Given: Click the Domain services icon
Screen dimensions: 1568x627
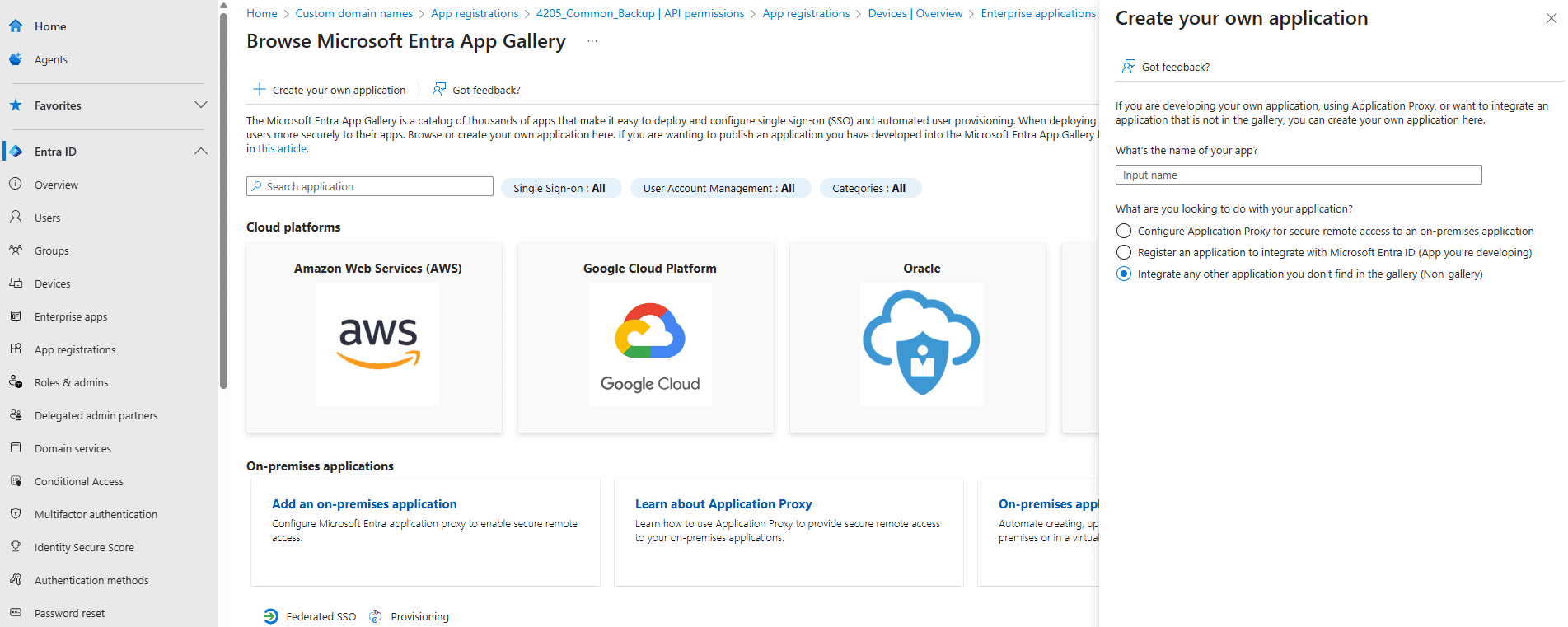Looking at the screenshot, I should coord(16,448).
